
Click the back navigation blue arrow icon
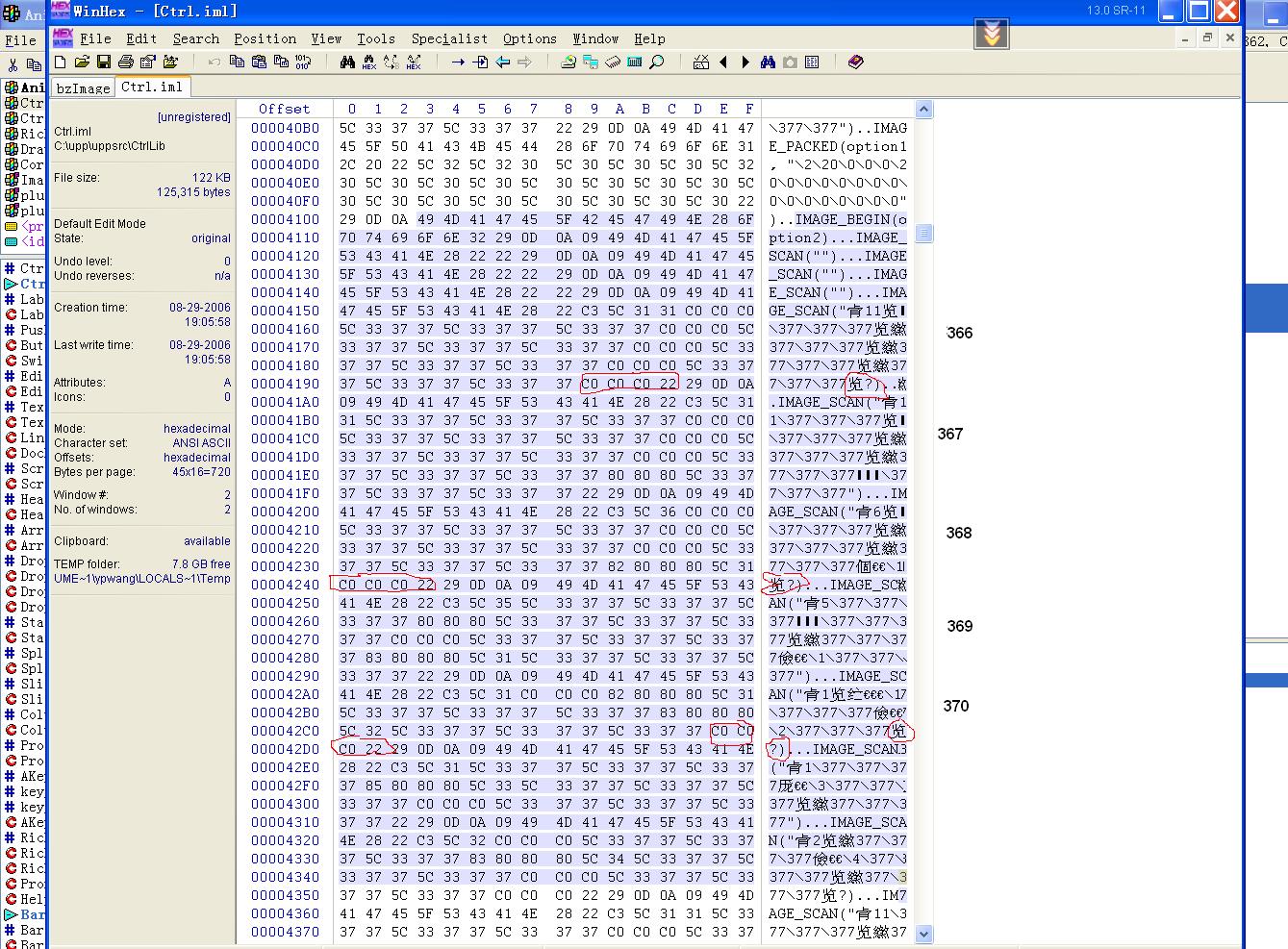(x=503, y=62)
